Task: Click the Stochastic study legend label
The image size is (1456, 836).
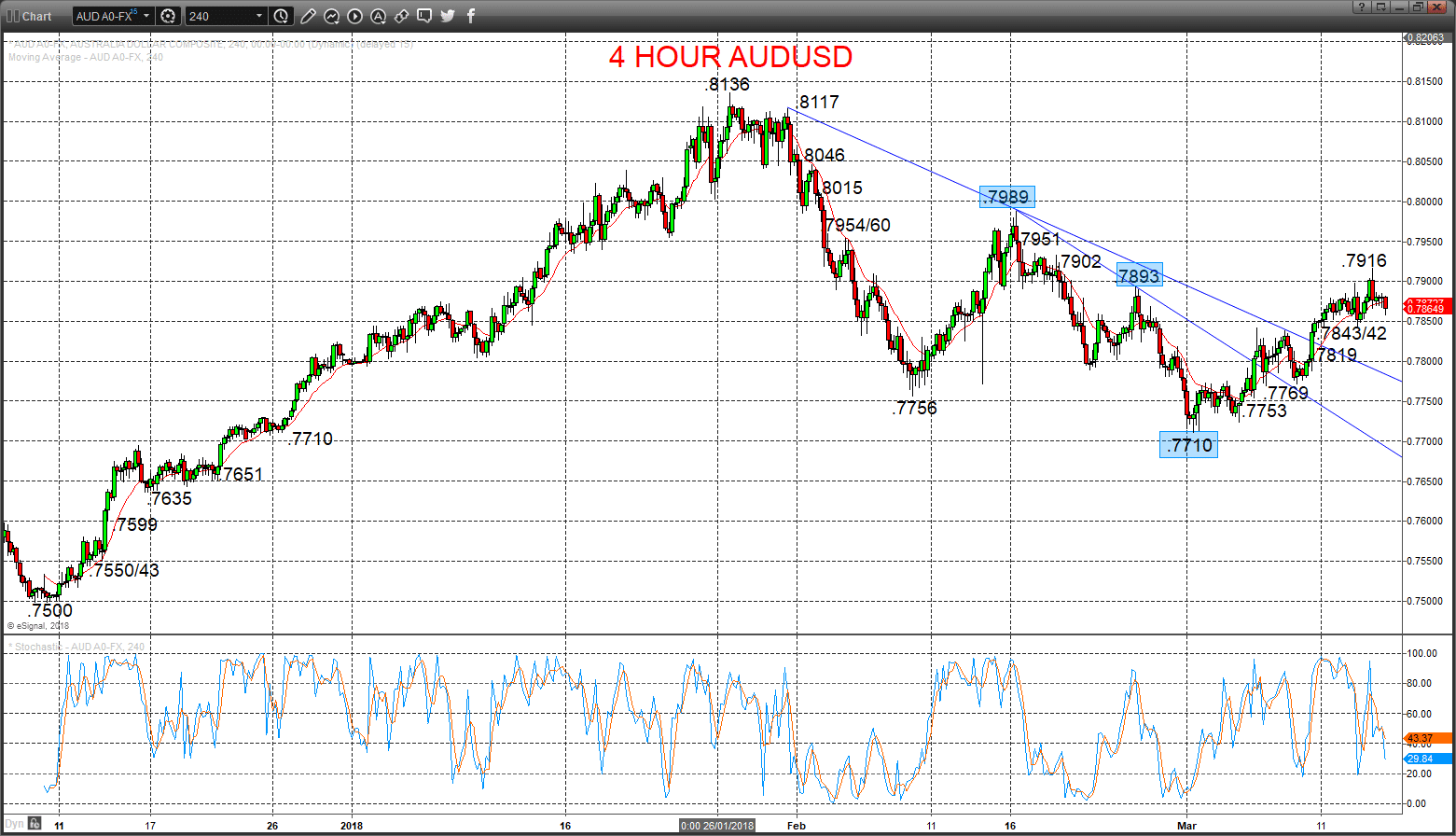Action: tap(77, 647)
